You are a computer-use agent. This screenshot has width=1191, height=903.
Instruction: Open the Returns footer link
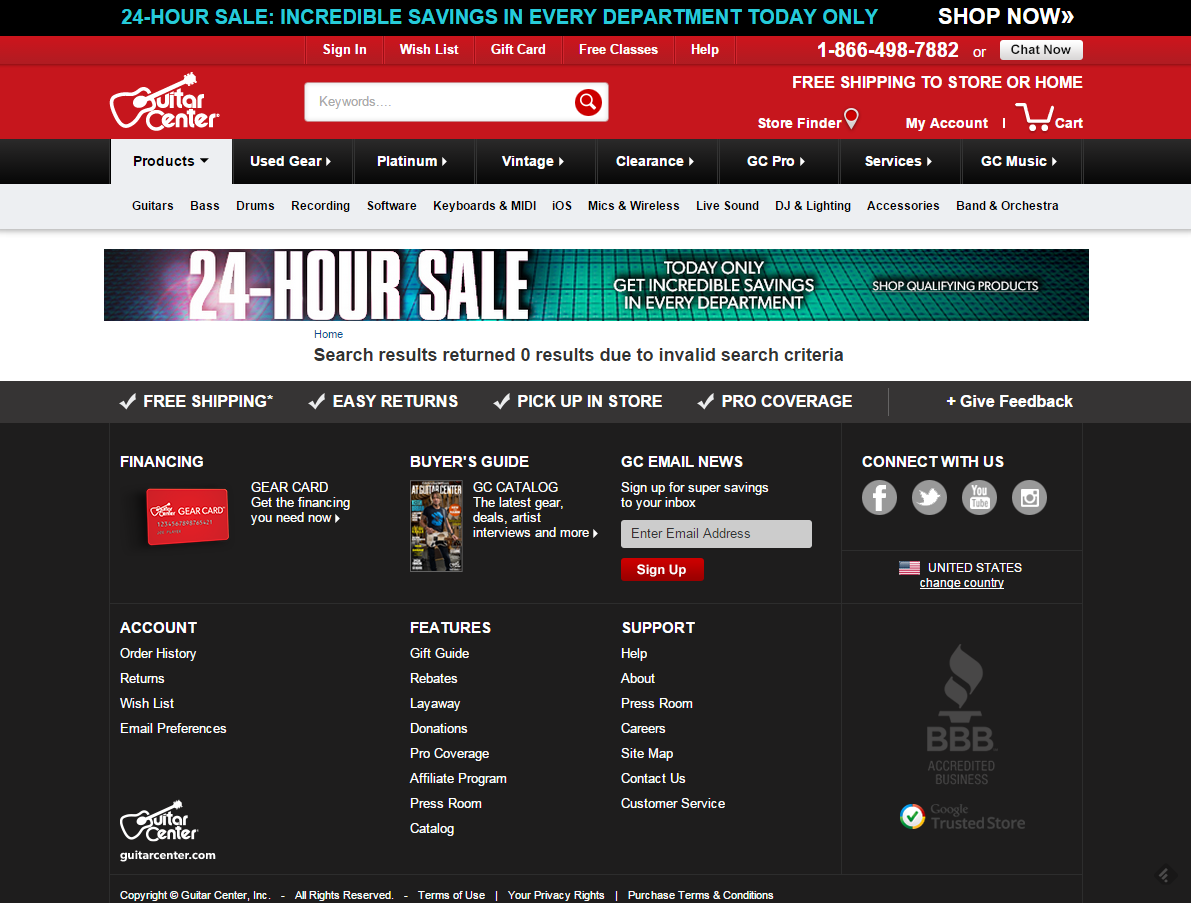(142, 678)
